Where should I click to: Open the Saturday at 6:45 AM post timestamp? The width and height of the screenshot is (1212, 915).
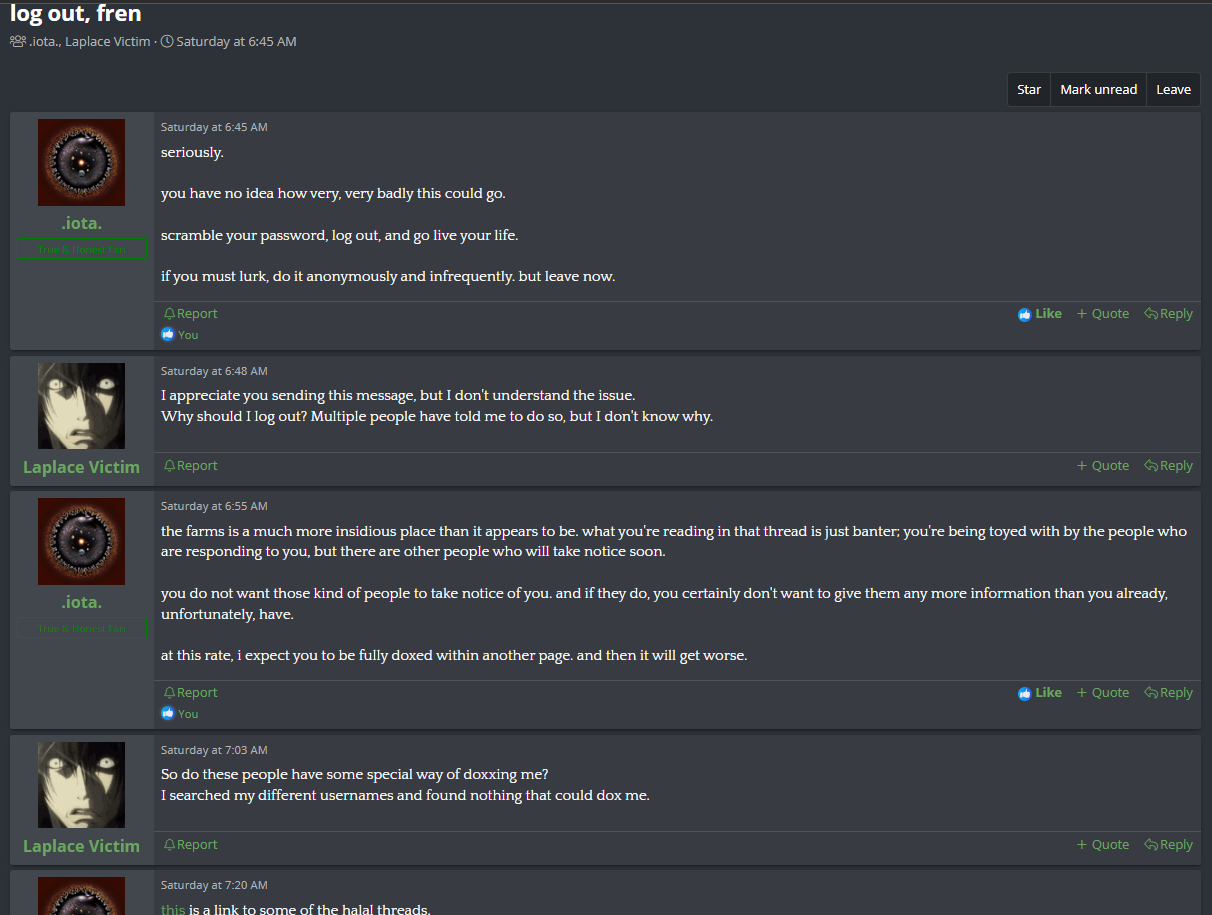coord(214,127)
